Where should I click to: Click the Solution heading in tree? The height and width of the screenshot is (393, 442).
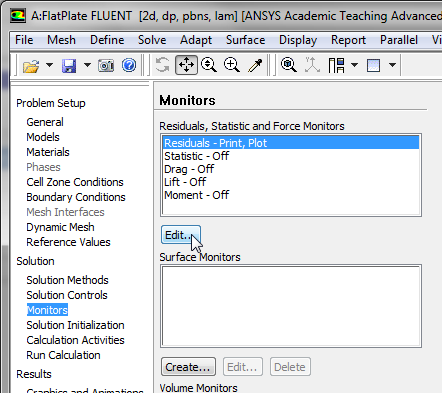(35, 261)
